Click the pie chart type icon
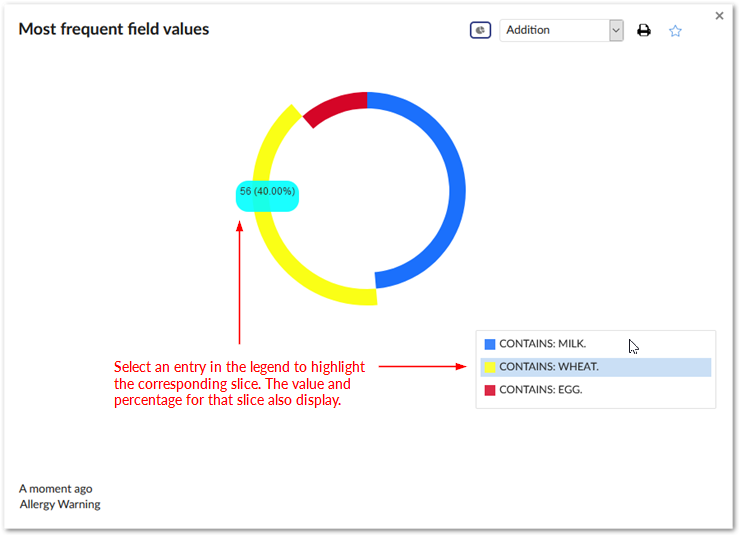The width and height of the screenshot is (740, 536). pos(480,30)
